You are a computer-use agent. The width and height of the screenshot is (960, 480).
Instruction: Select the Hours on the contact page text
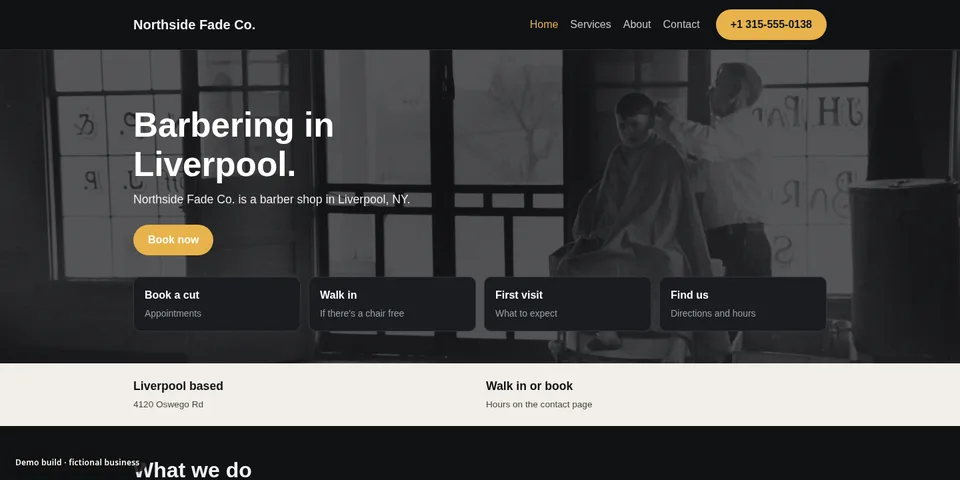click(x=539, y=405)
